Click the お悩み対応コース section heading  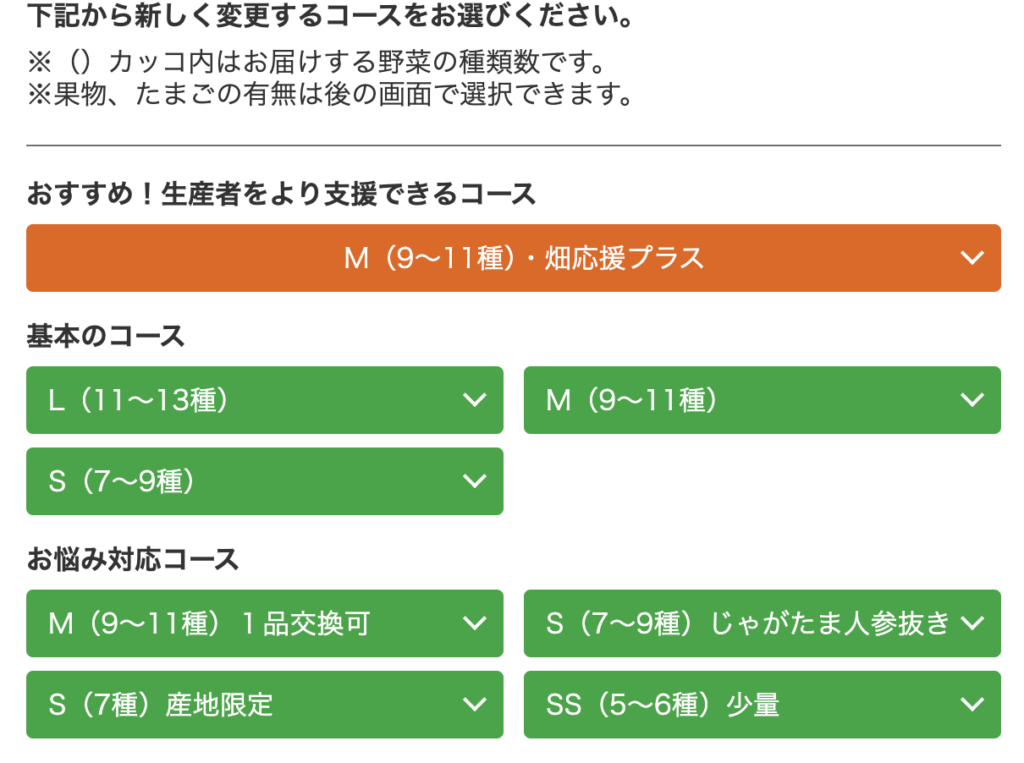[133, 559]
